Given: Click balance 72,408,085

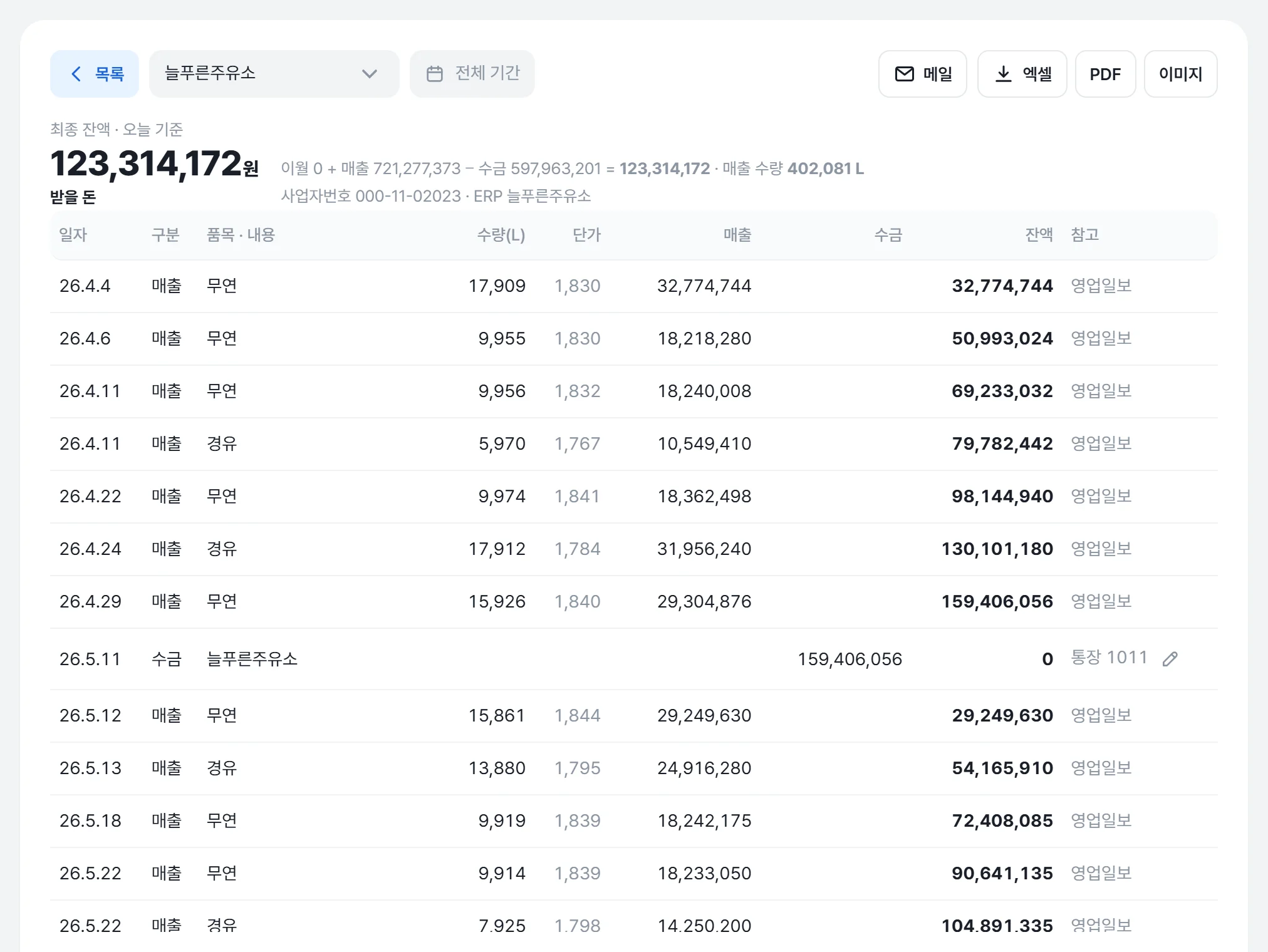Looking at the screenshot, I should (x=1002, y=821).
